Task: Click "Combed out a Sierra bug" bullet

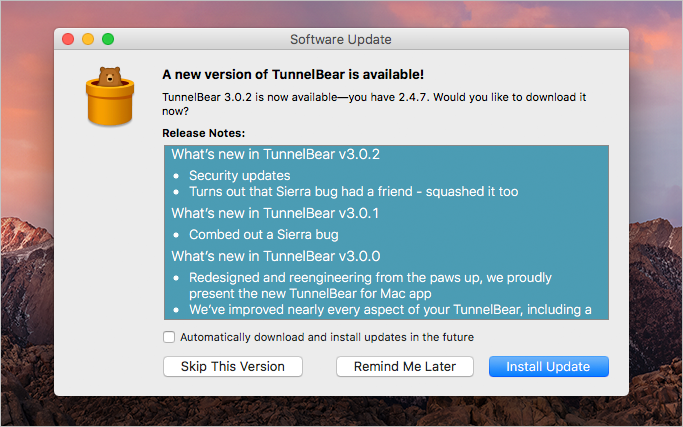Action: pos(264,234)
